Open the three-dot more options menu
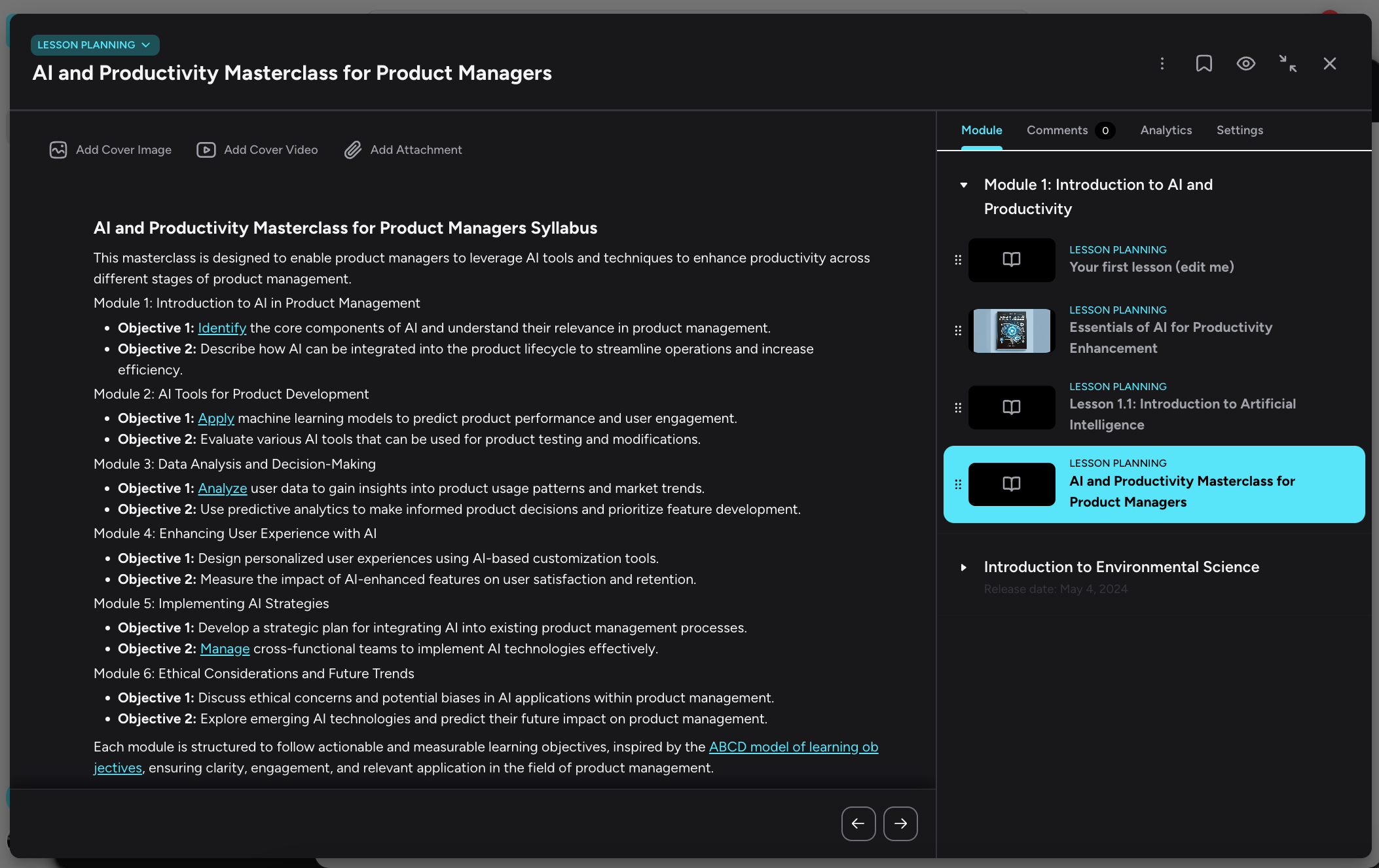Screen dimensions: 1379x868 tap(1162, 63)
